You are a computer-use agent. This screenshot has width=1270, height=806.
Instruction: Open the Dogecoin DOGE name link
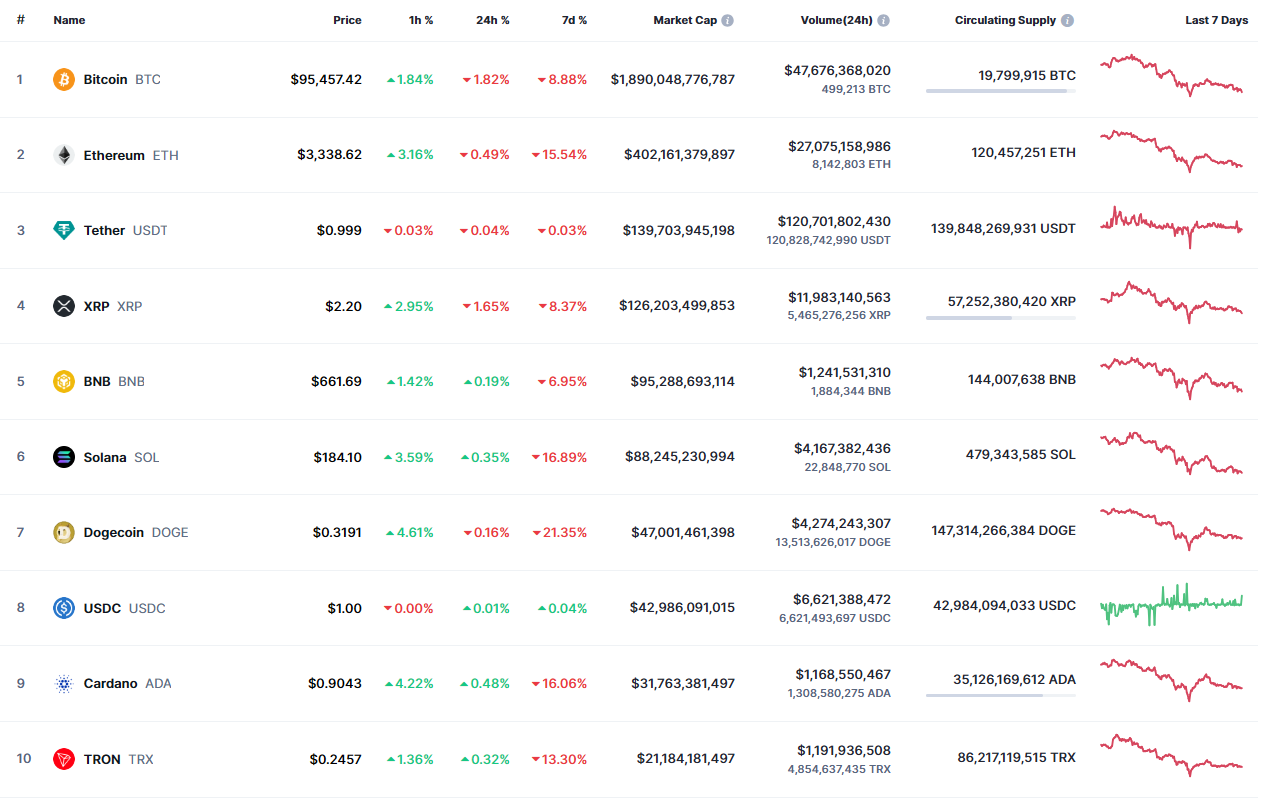136,532
